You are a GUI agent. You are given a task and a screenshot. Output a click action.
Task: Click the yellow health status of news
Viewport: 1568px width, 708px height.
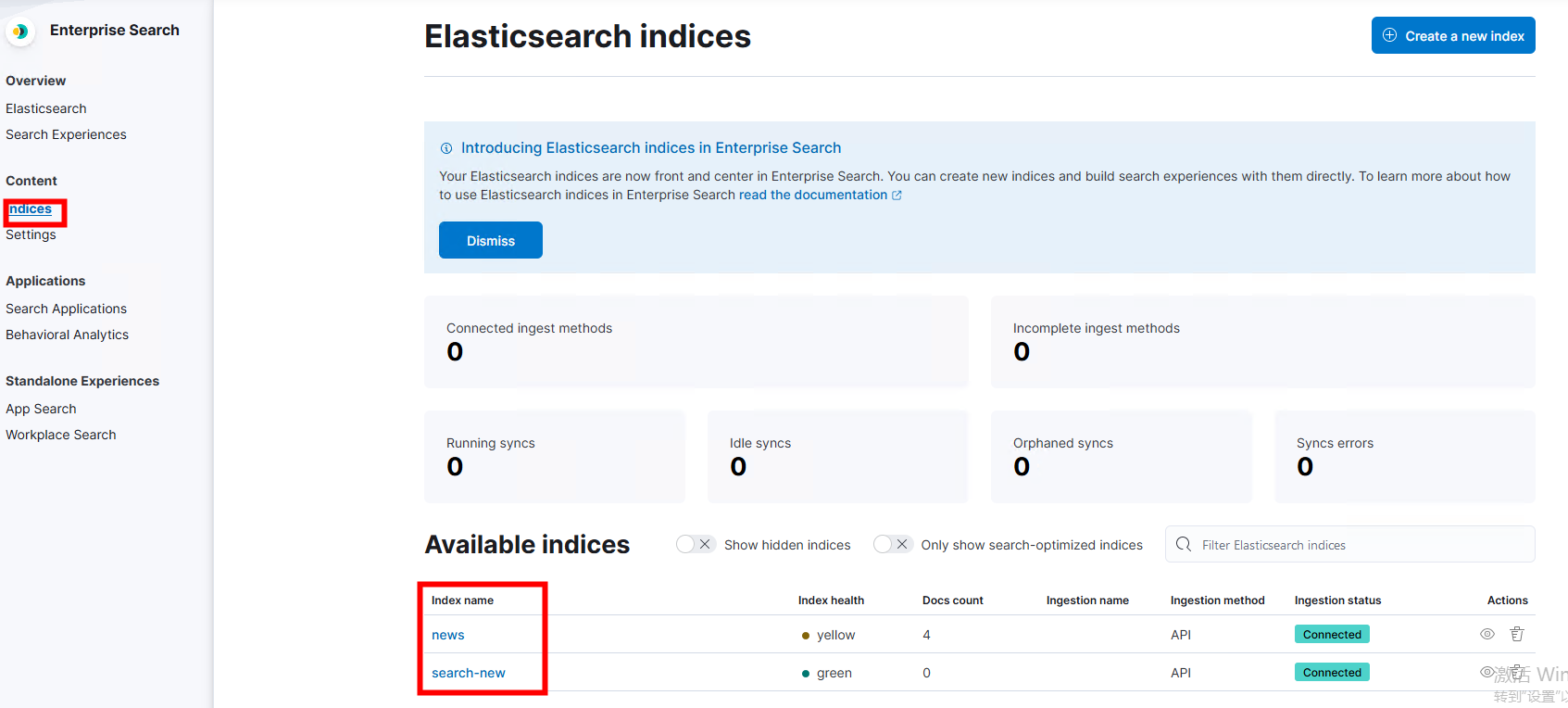[828, 635]
